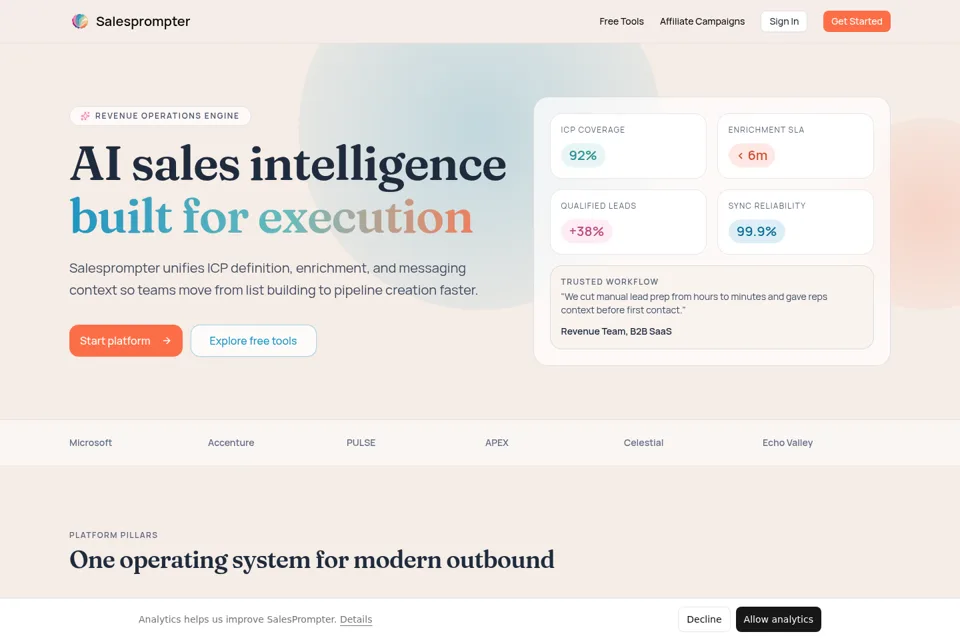Click the ENRICHMENT SLA card label
This screenshot has width=960, height=640.
pos(766,130)
